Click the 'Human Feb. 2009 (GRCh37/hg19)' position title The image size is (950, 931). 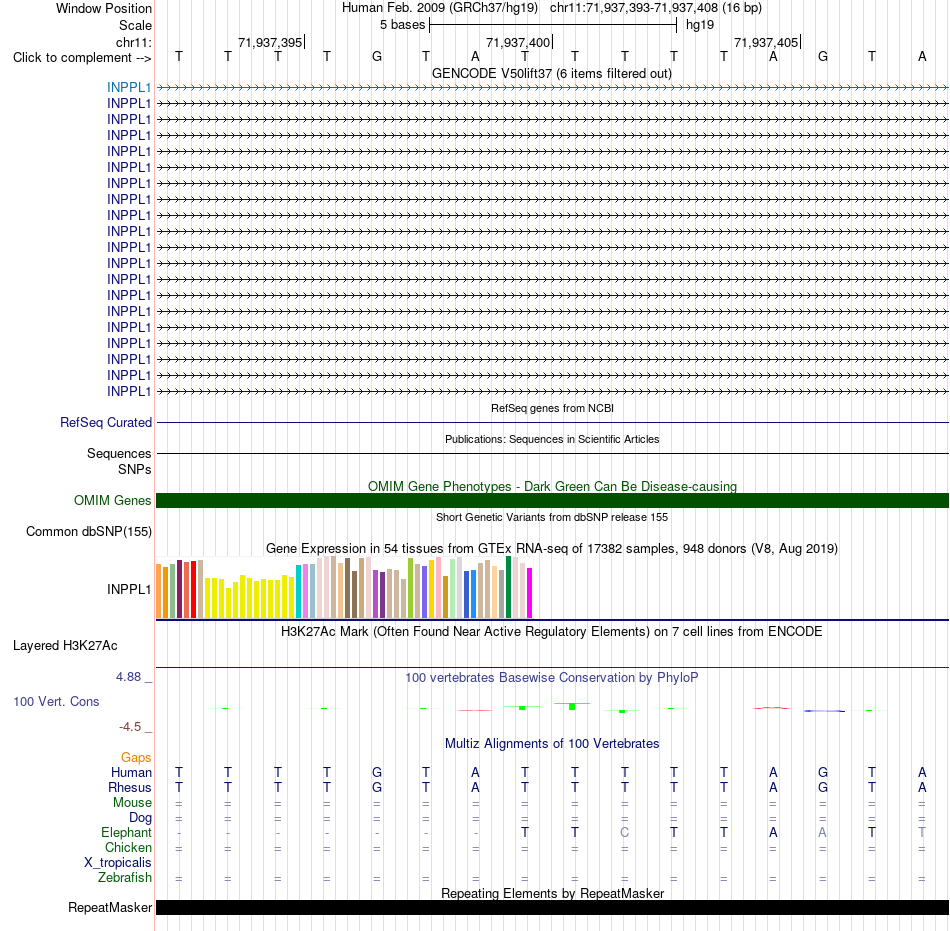coord(440,8)
